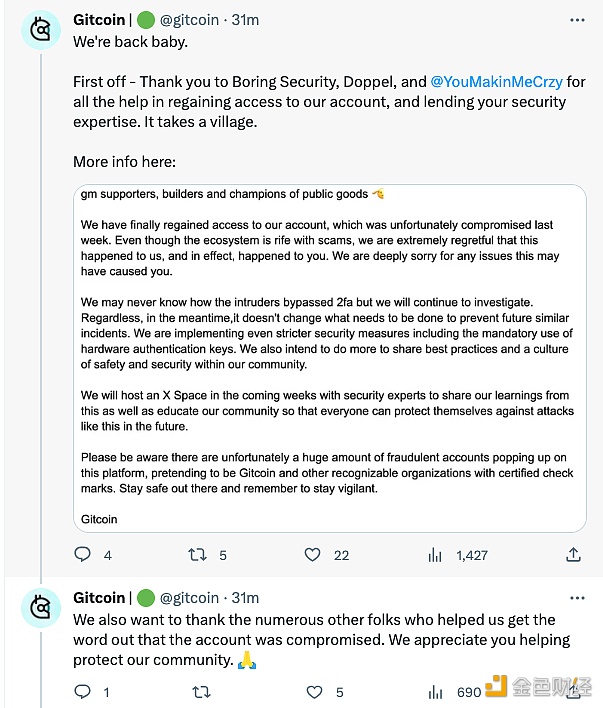
Task: Click the reply icon on first tweet
Action: [83, 554]
